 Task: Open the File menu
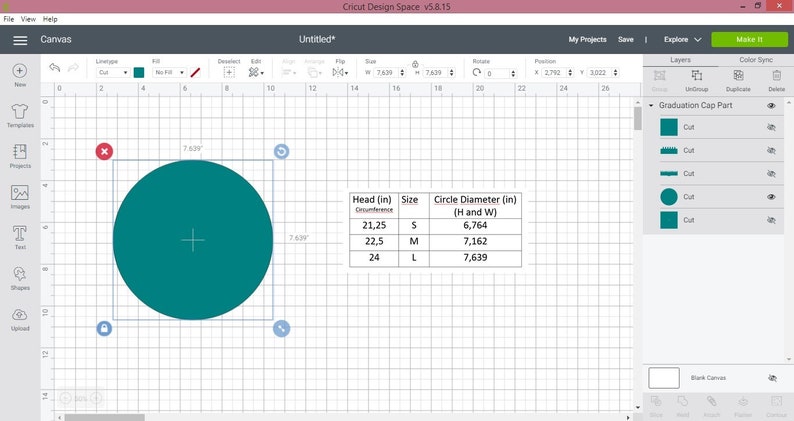click(9, 19)
